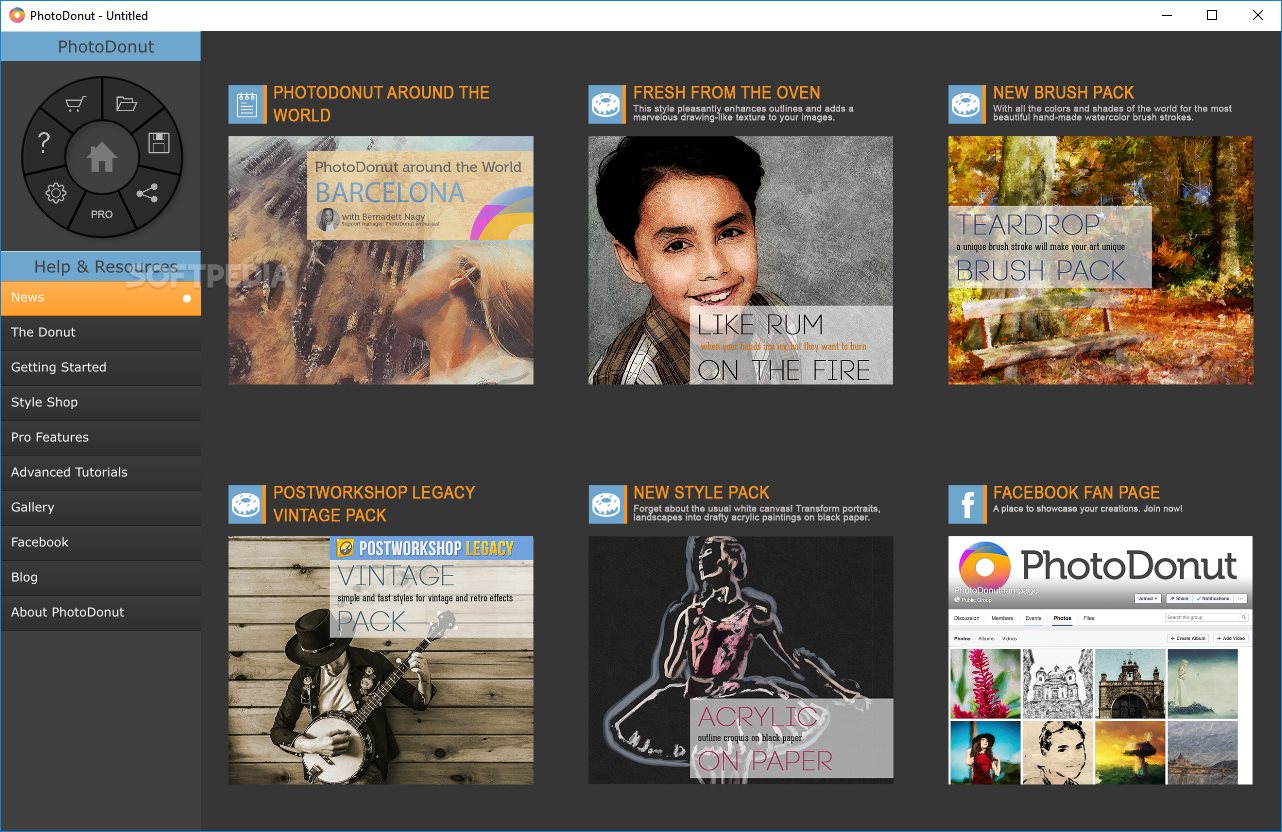Select the PRO segment of the donut wheel
Screen dimensions: 1282x832
pyautogui.click(x=102, y=214)
